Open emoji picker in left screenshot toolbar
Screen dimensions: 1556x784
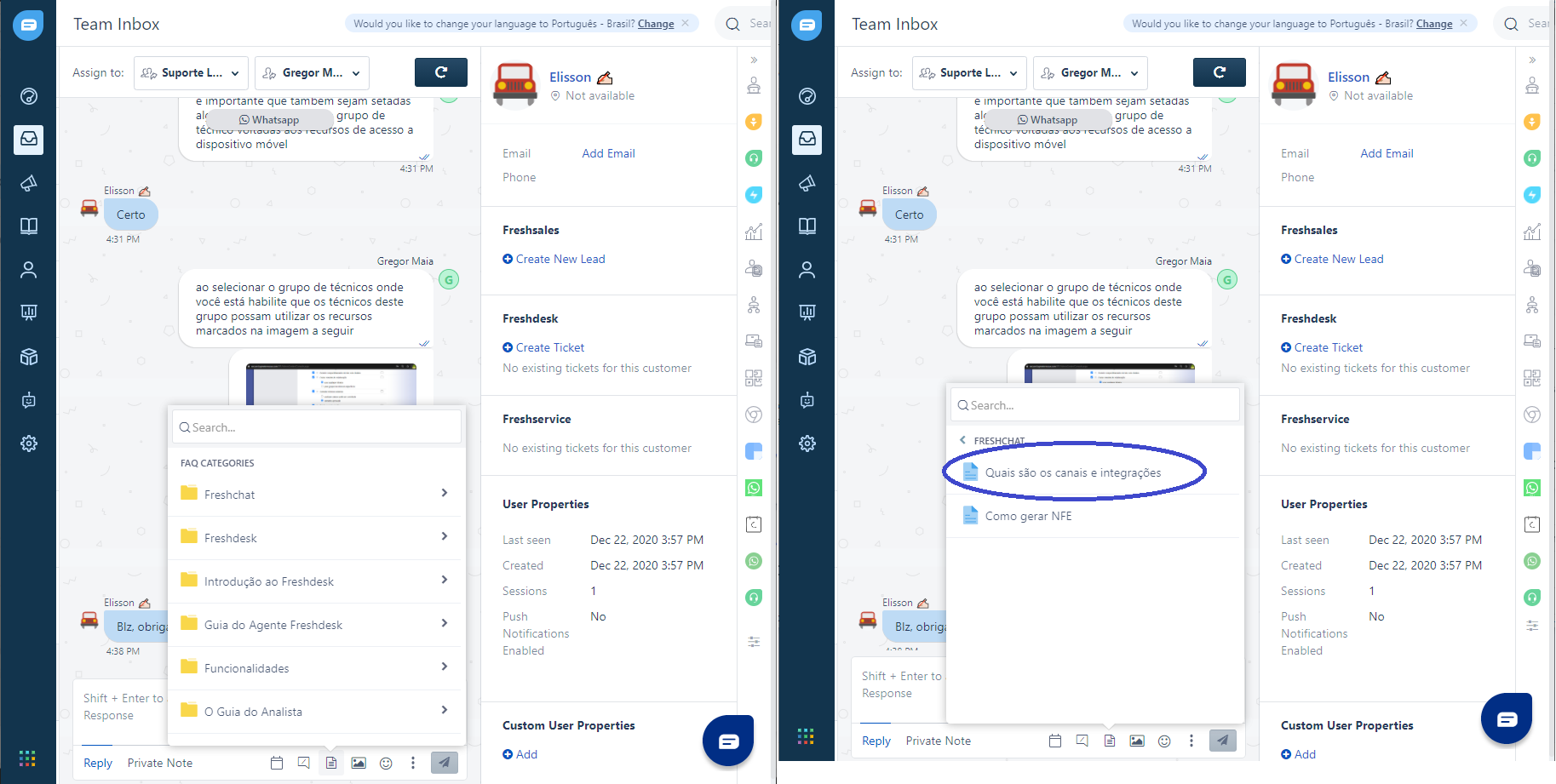pos(386,763)
